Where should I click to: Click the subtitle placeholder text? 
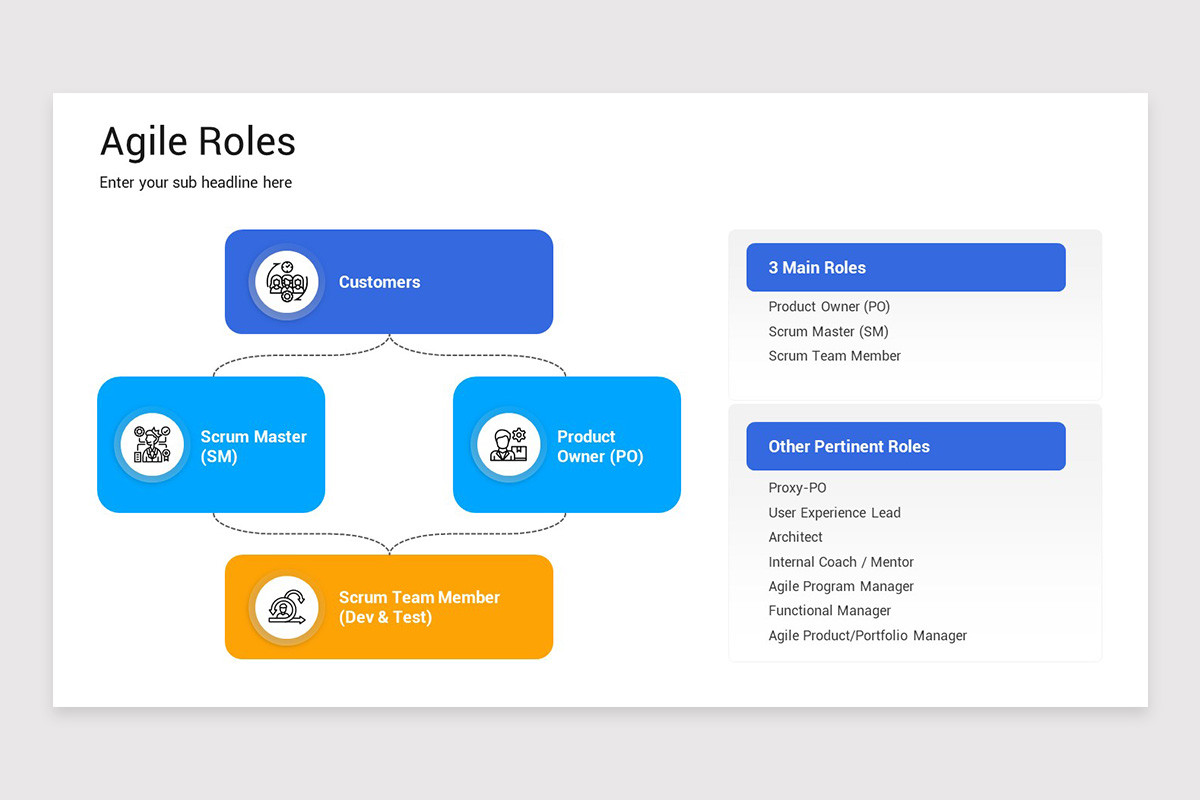(195, 182)
